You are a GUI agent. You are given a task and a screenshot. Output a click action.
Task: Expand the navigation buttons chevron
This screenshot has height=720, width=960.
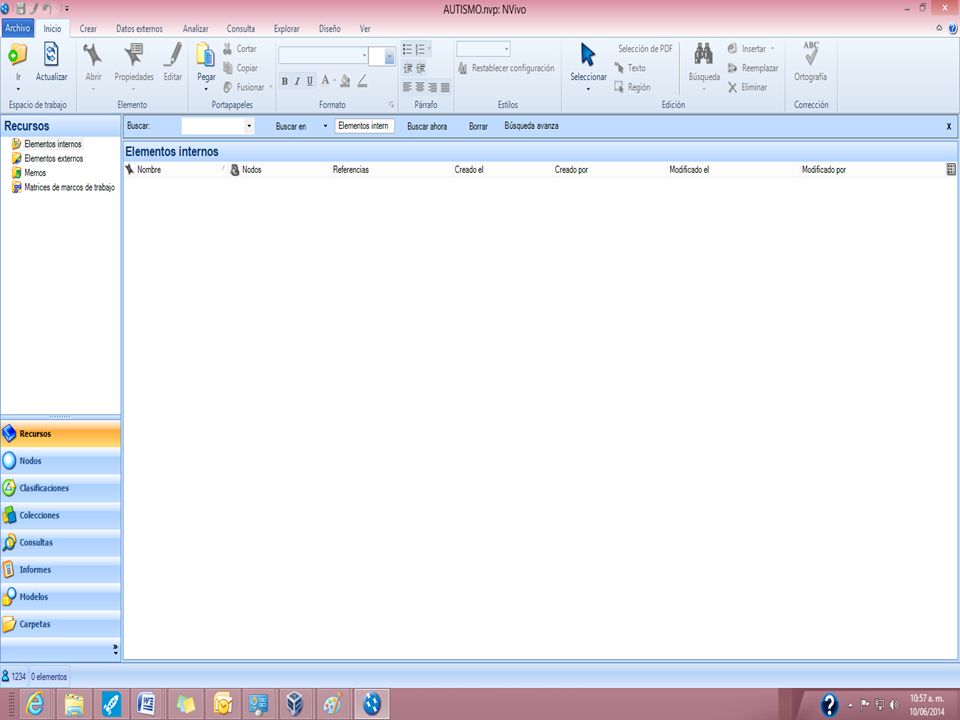115,650
